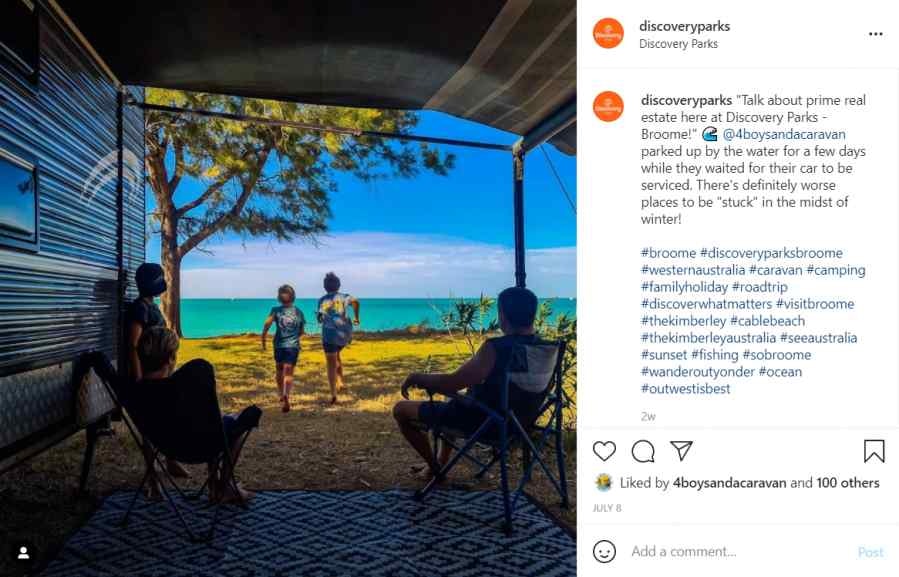This screenshot has height=577, width=899.
Task: Open the #broome hashtag
Action: tap(669, 253)
